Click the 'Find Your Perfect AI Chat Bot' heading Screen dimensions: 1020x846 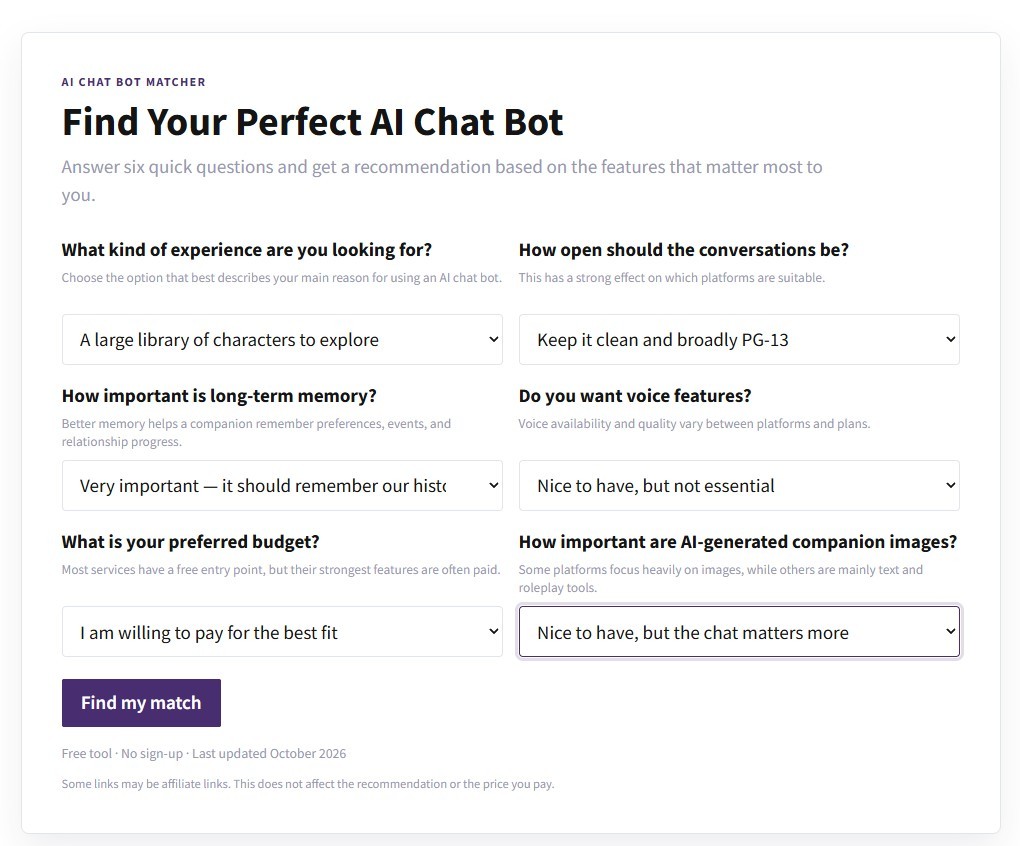[312, 122]
